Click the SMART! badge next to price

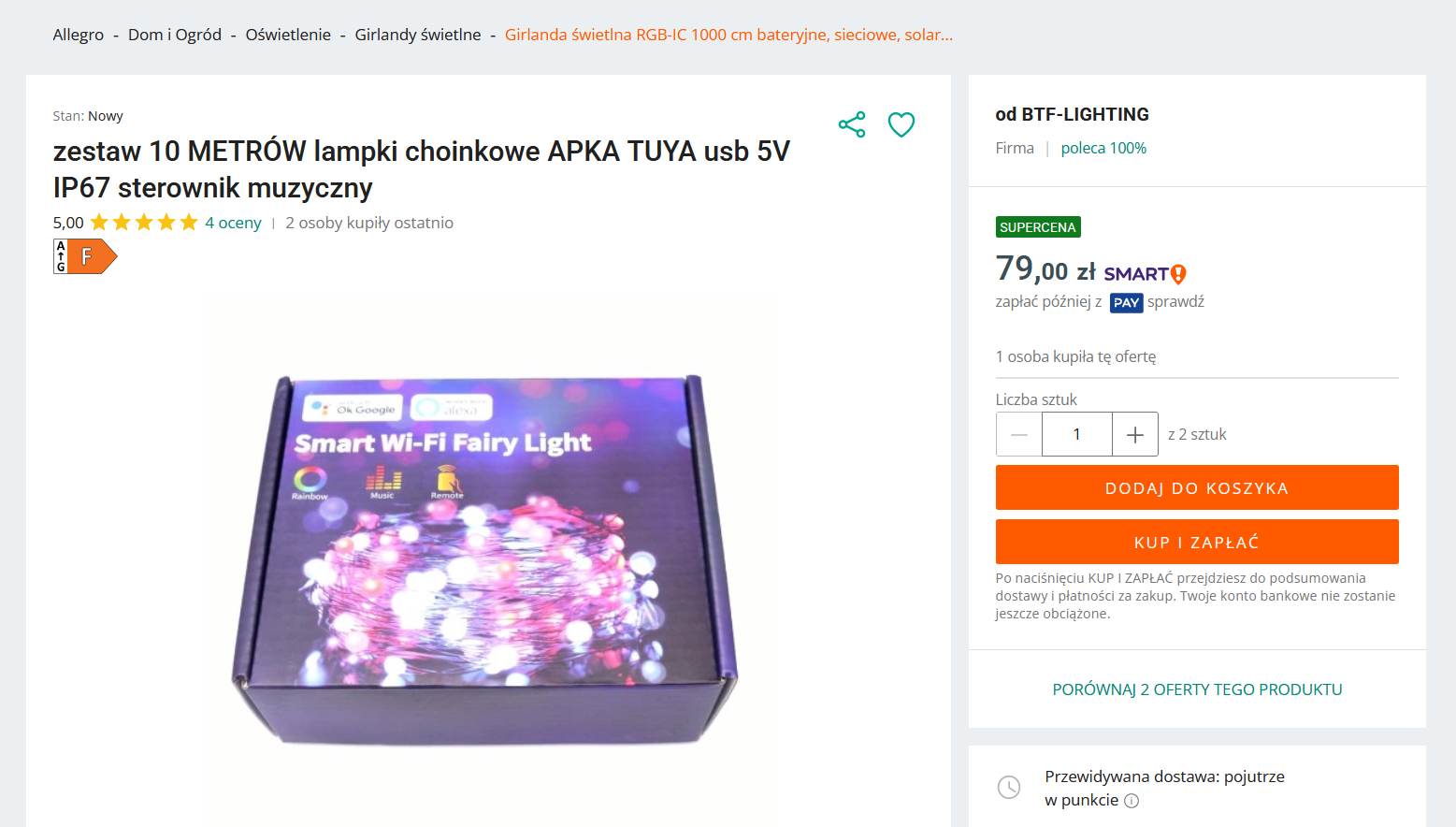click(1145, 274)
